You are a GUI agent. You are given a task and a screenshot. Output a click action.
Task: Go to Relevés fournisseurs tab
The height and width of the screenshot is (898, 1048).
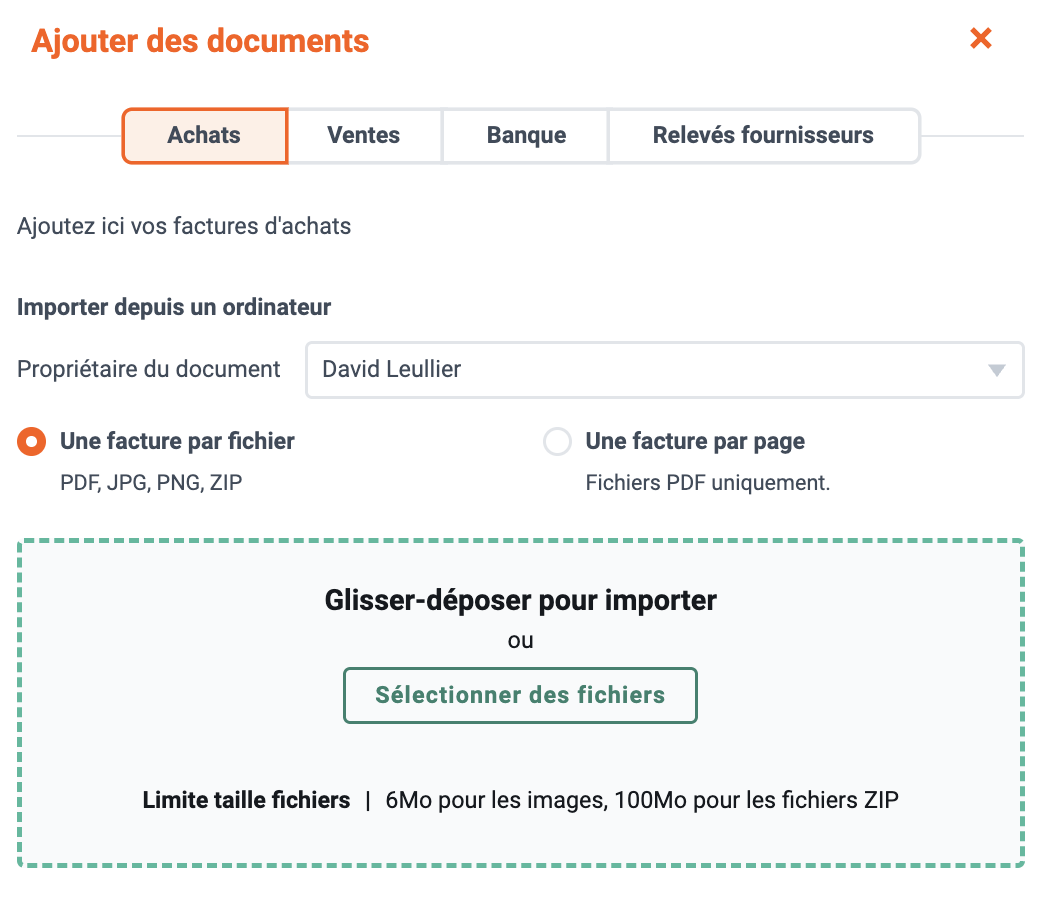763,136
